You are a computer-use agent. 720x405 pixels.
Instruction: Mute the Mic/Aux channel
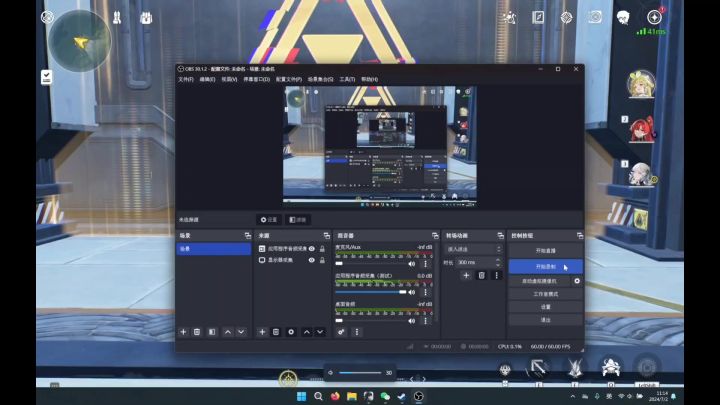tap(412, 264)
